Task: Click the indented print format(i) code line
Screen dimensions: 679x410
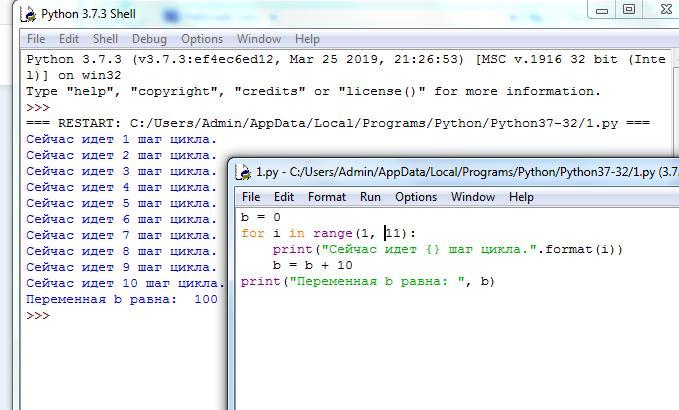Action: click(x=447, y=250)
